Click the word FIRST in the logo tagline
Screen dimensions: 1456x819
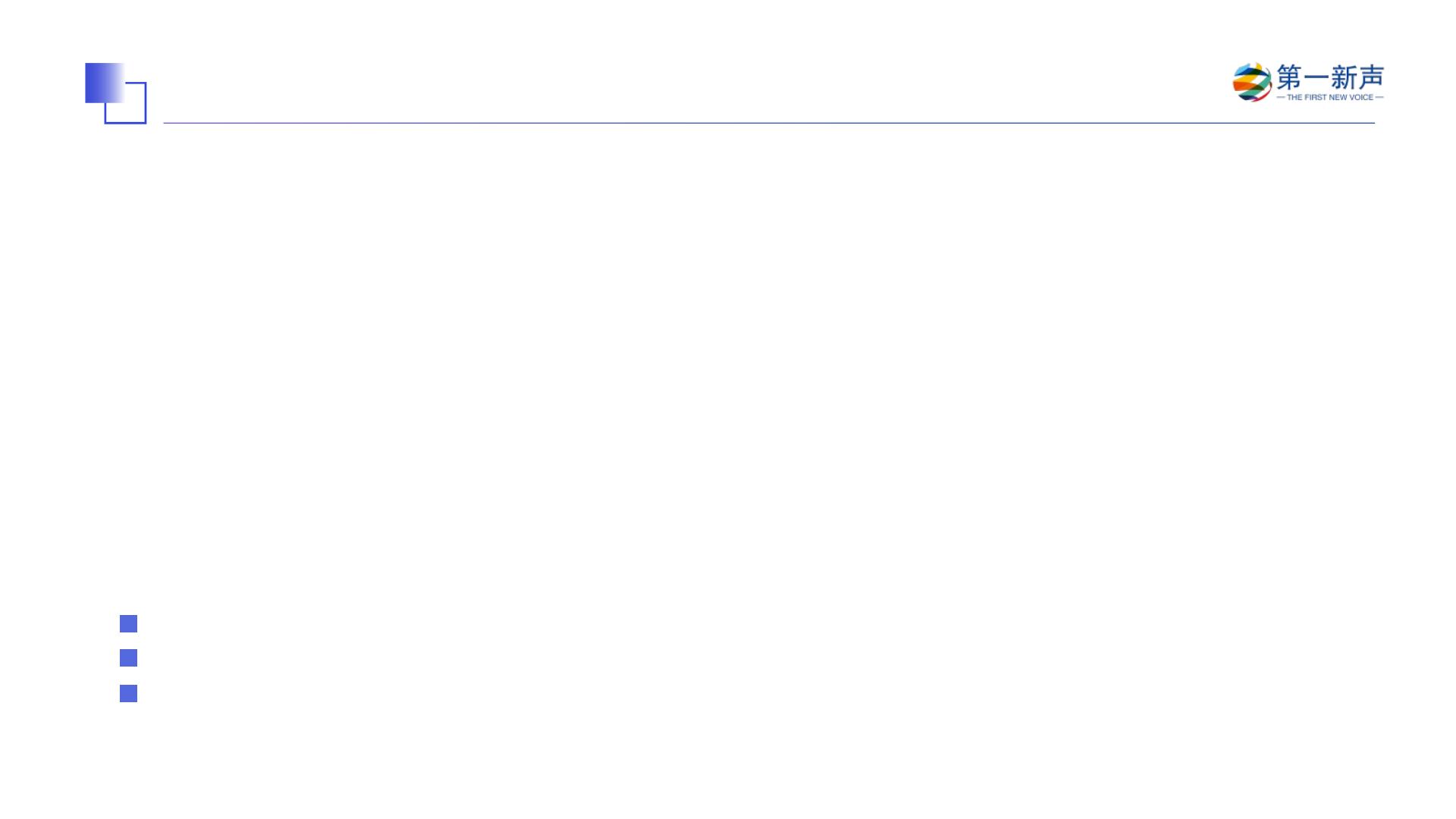click(1315, 97)
